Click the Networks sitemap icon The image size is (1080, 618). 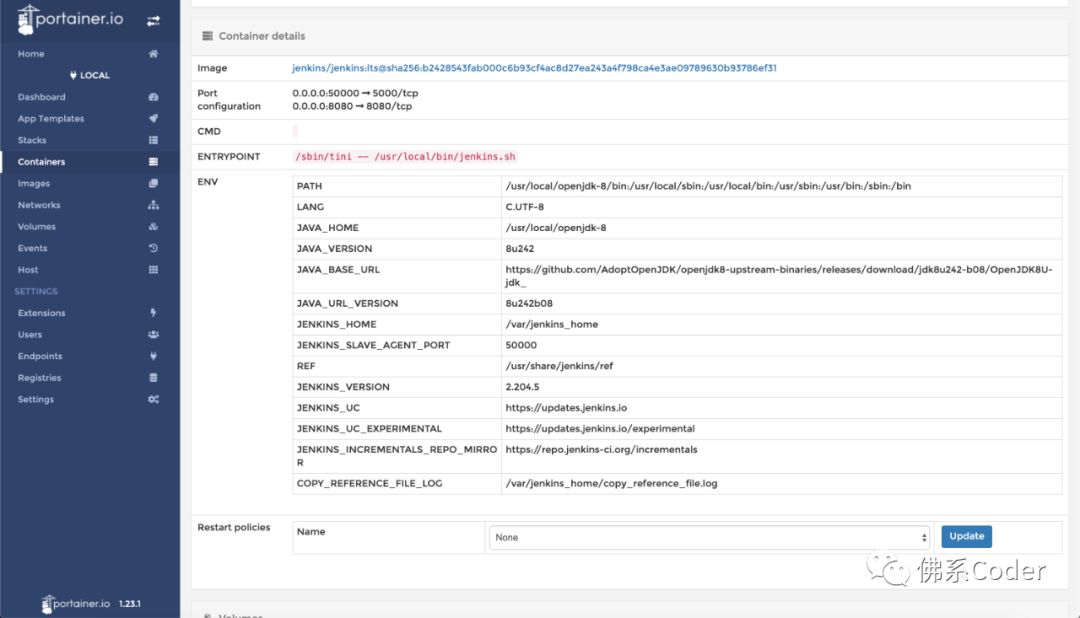pos(153,205)
